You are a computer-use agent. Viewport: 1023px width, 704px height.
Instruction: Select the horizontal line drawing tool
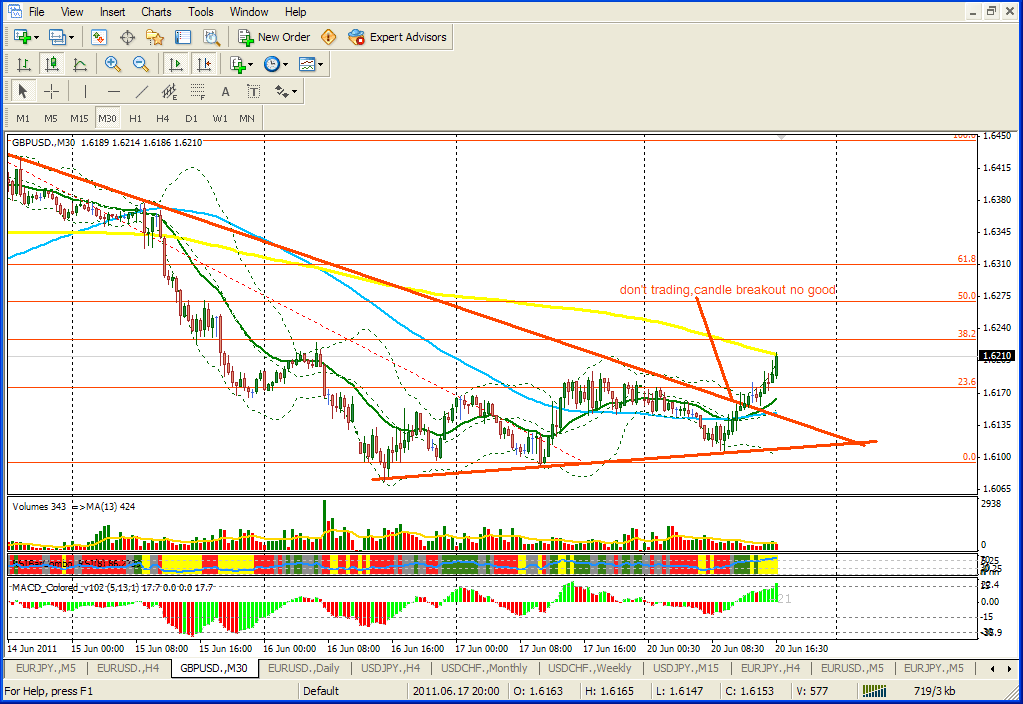coord(114,91)
